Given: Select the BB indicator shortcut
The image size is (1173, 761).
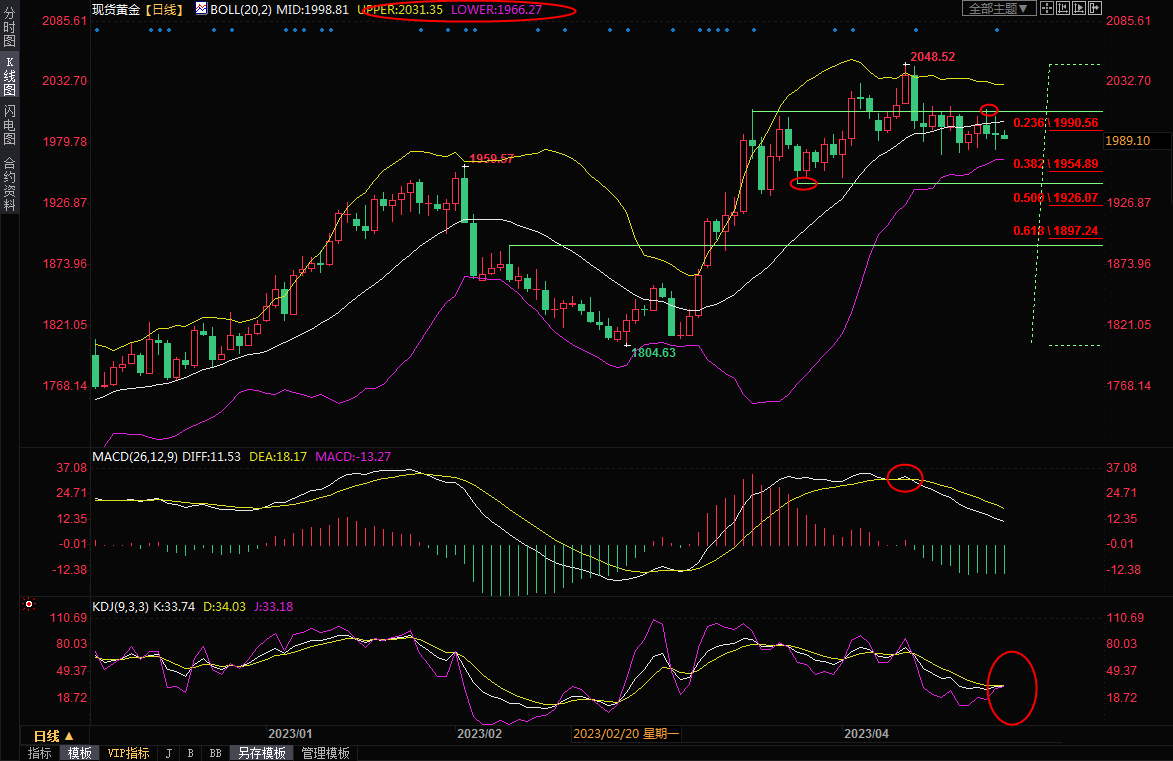Looking at the screenshot, I should (x=215, y=753).
